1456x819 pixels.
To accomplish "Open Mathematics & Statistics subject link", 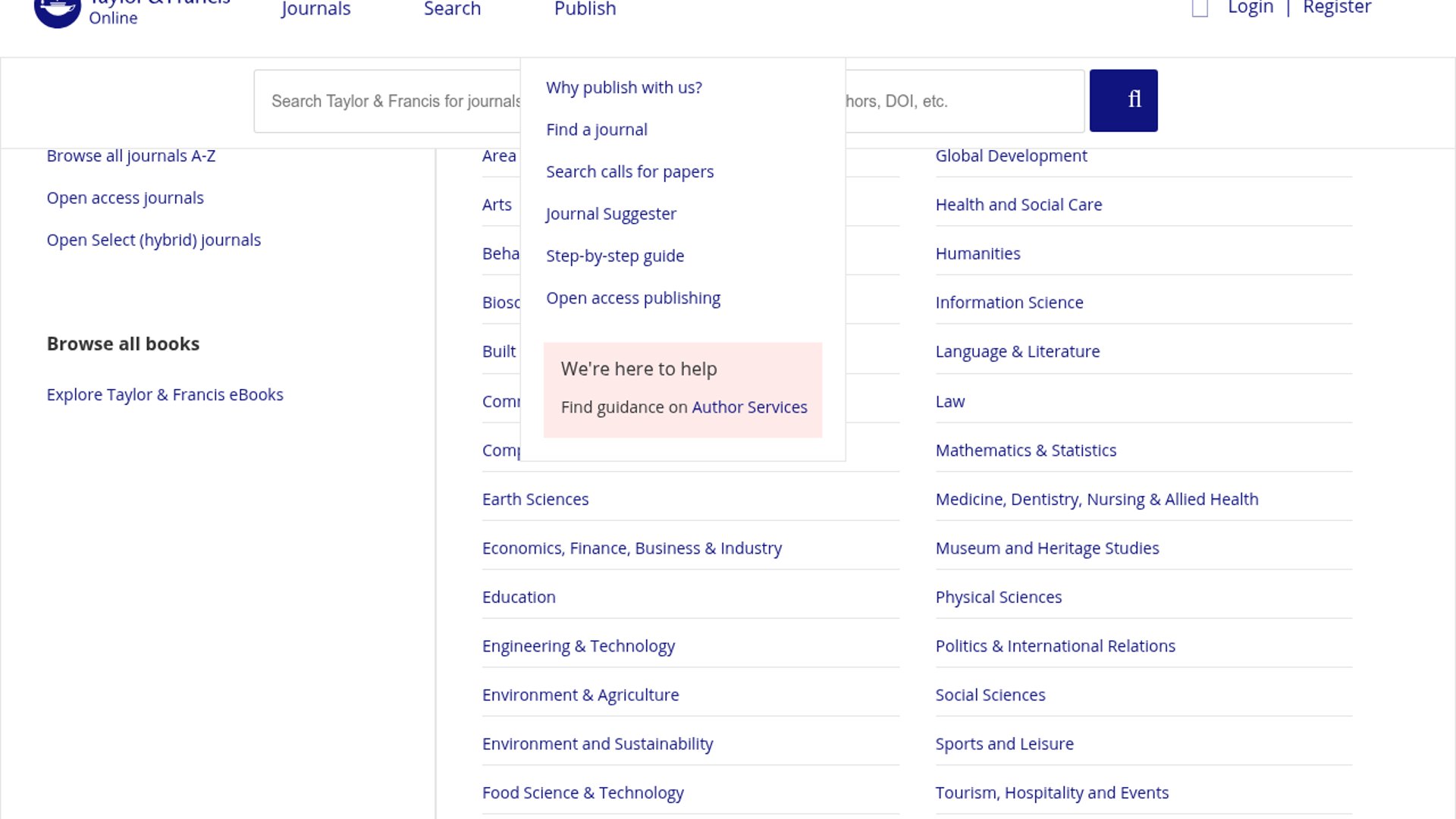I will pos(1025,450).
